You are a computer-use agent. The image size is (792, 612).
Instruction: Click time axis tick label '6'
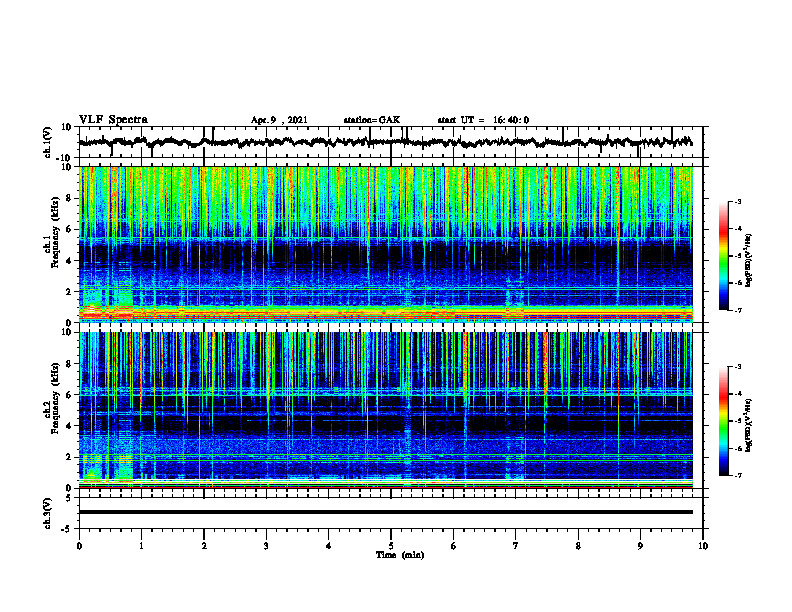pyautogui.click(x=454, y=546)
